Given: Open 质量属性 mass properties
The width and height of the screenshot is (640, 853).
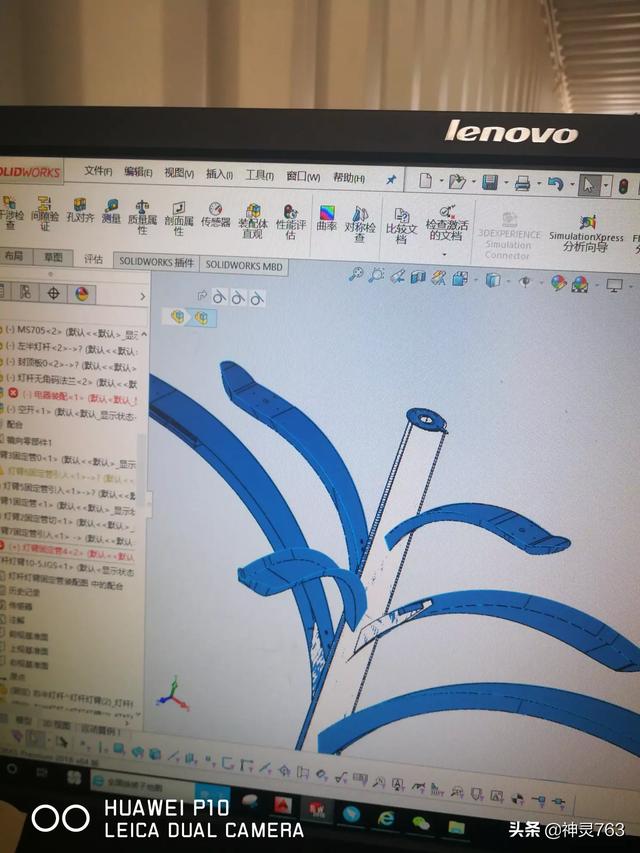Looking at the screenshot, I should click(142, 217).
